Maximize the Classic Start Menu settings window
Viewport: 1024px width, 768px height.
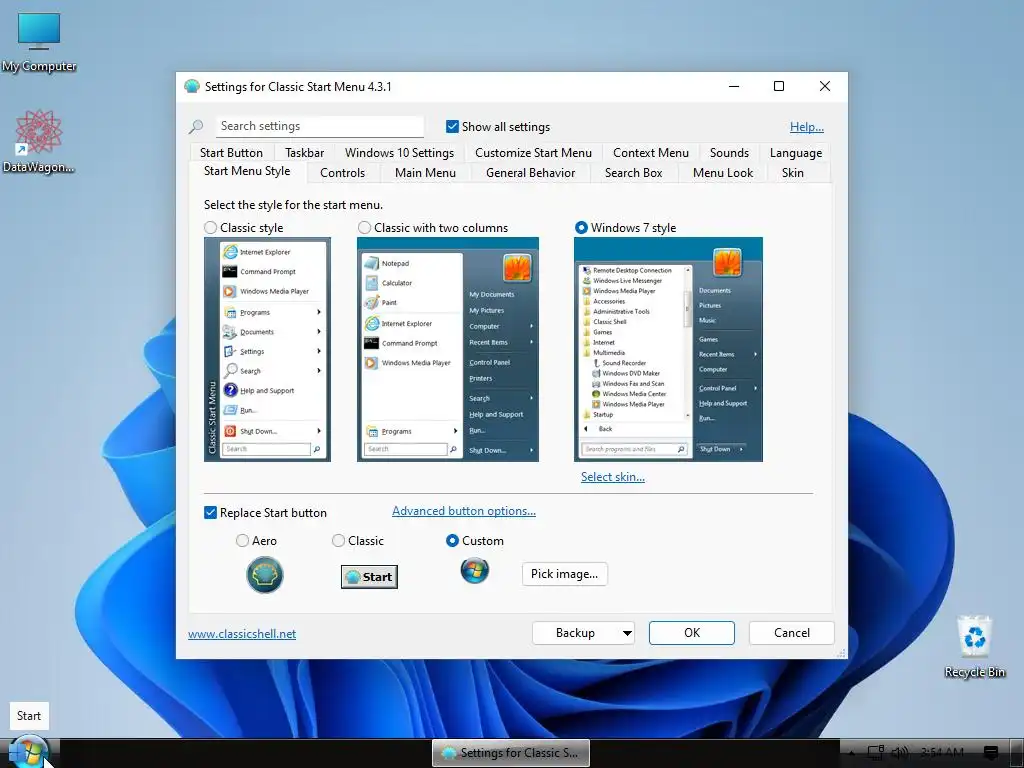[x=778, y=86]
